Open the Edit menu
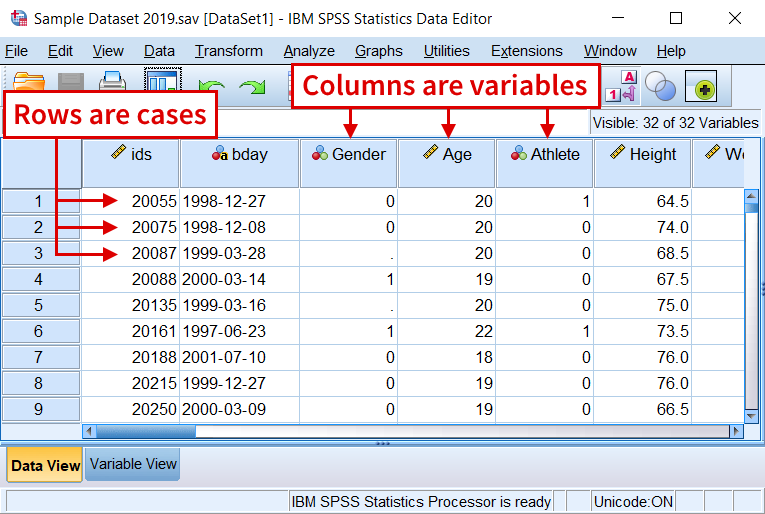The height and width of the screenshot is (514, 765). (60, 51)
